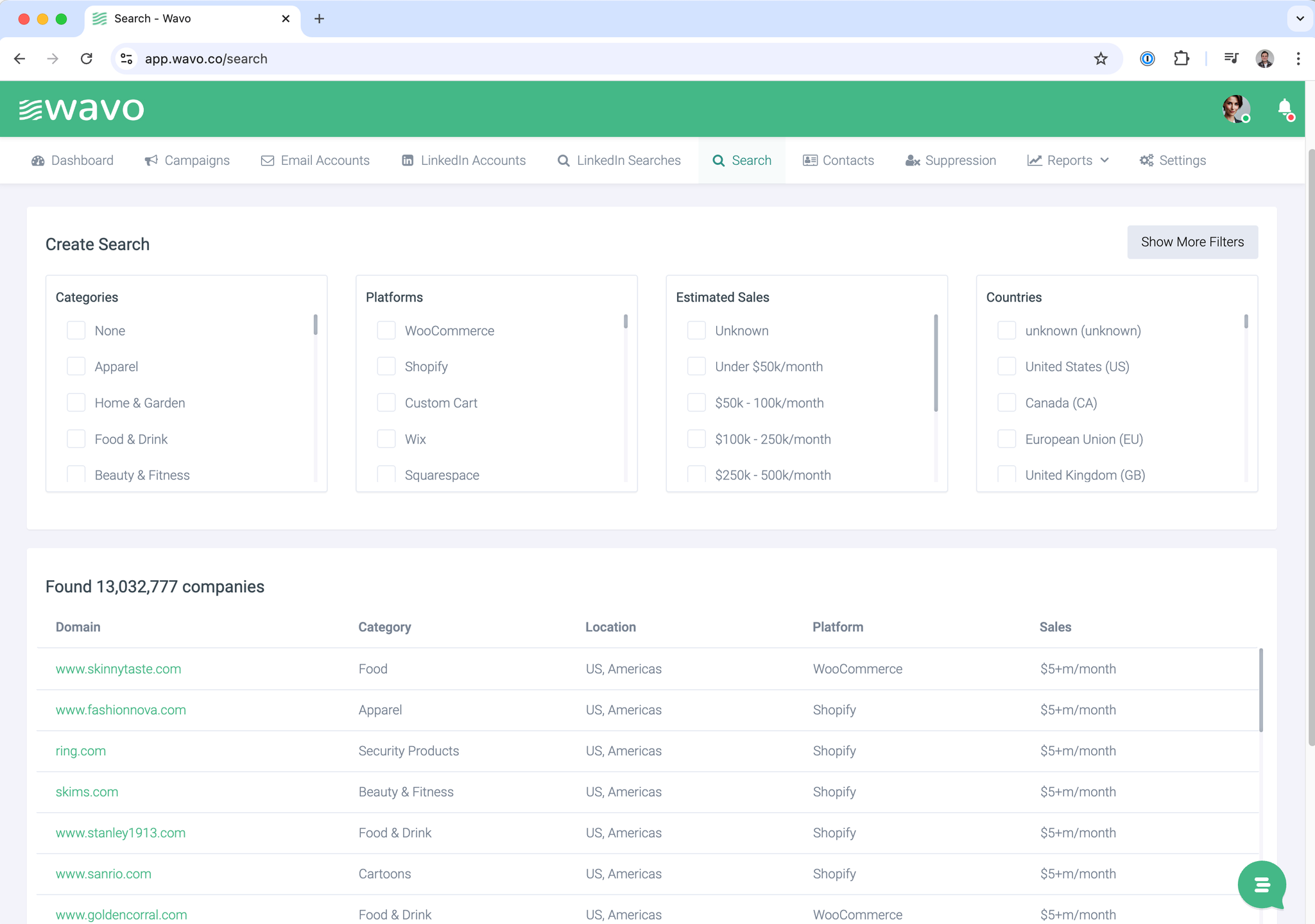Image resolution: width=1315 pixels, height=924 pixels.
Task: Open the media control icon in toolbar
Action: (1230, 59)
